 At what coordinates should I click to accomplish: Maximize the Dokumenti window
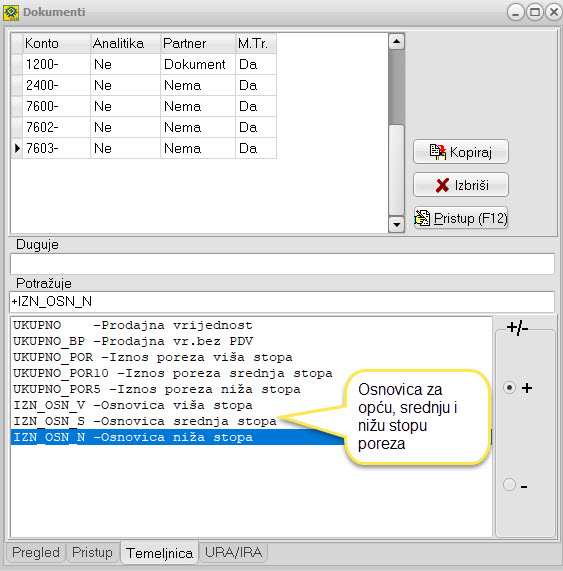[x=535, y=12]
